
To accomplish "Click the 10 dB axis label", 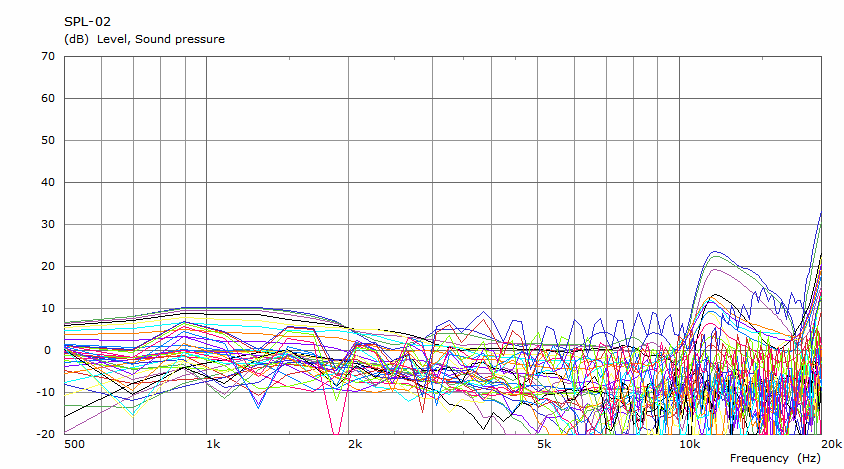I will [48, 308].
